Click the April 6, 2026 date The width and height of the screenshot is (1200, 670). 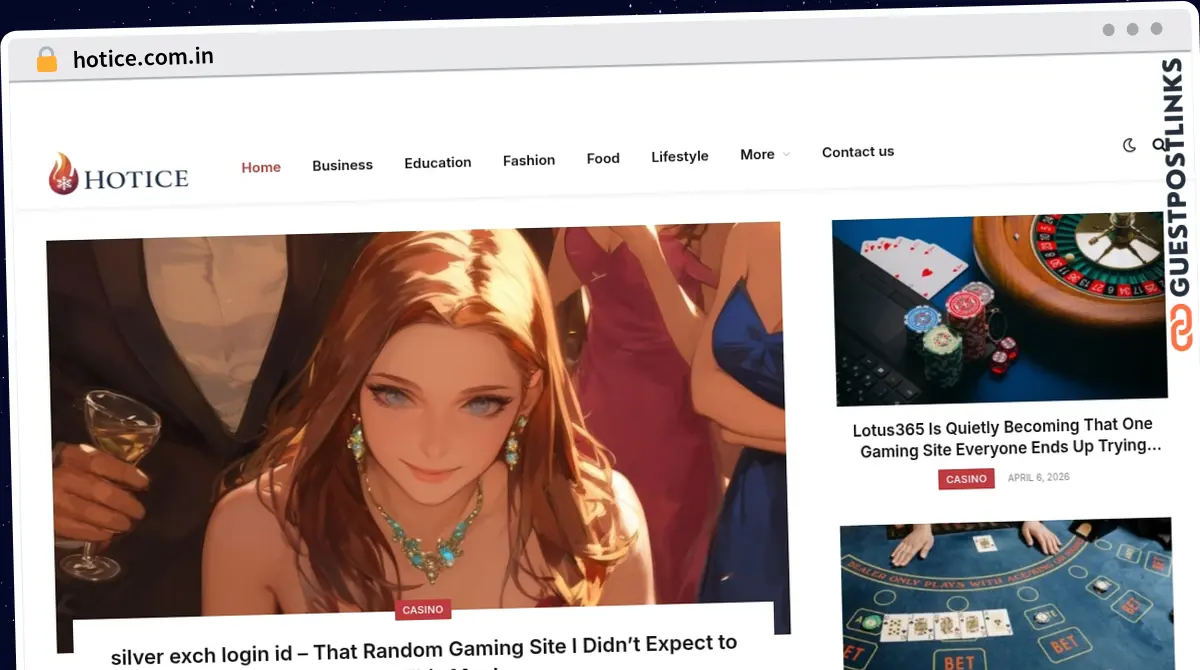[1038, 477]
